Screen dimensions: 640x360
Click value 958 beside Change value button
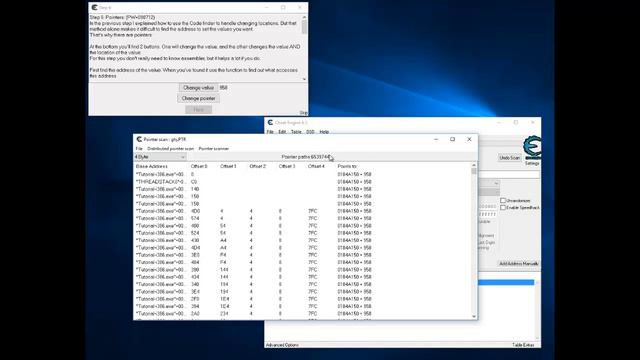[x=223, y=88]
